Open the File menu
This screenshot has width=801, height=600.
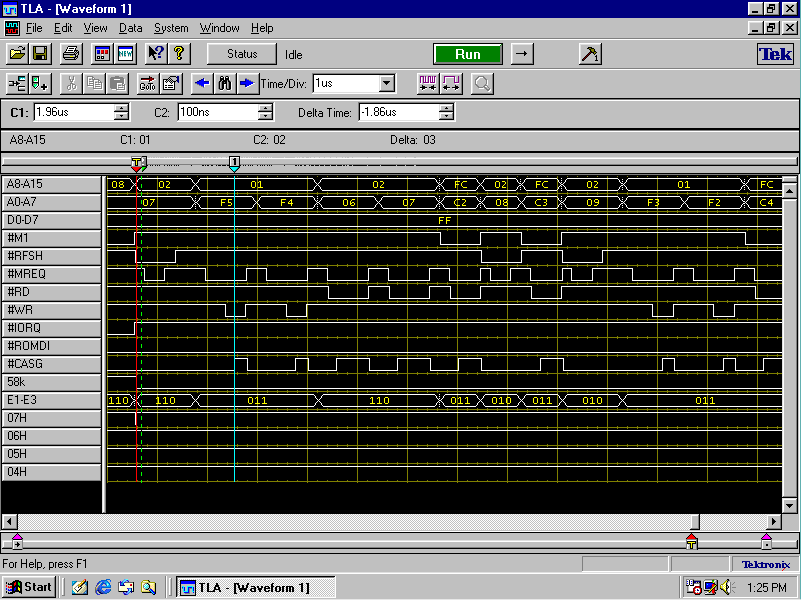coord(34,28)
